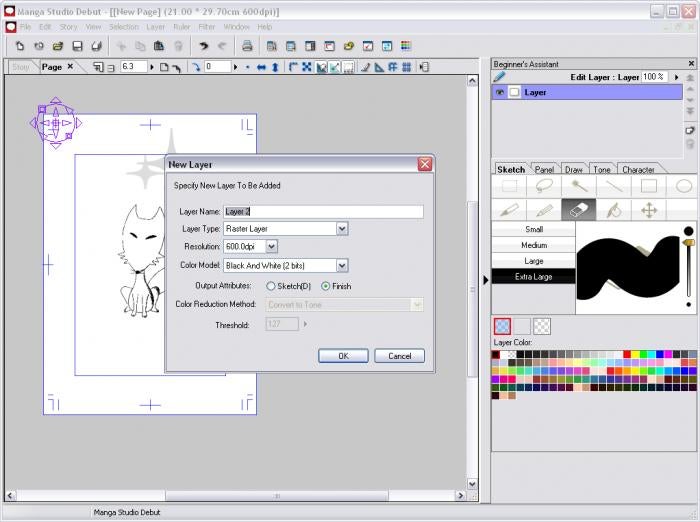Viewport: 700px width, 522px height.
Task: Select the Eraser tool in Sketch panel
Action: coord(579,209)
